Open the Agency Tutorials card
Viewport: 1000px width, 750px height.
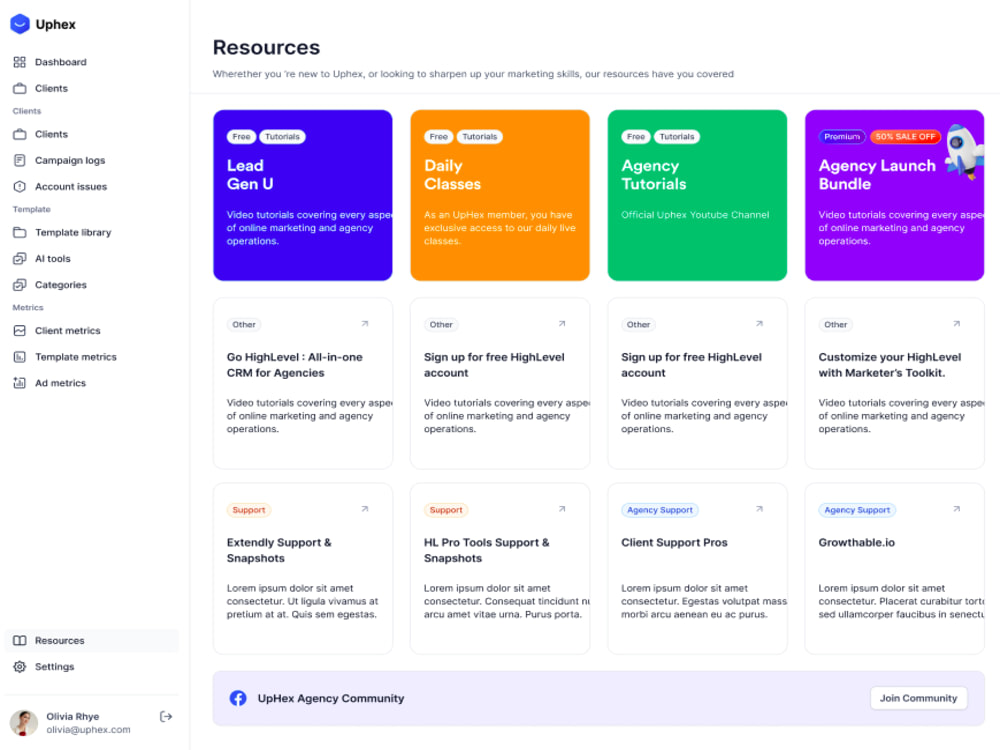pos(697,195)
